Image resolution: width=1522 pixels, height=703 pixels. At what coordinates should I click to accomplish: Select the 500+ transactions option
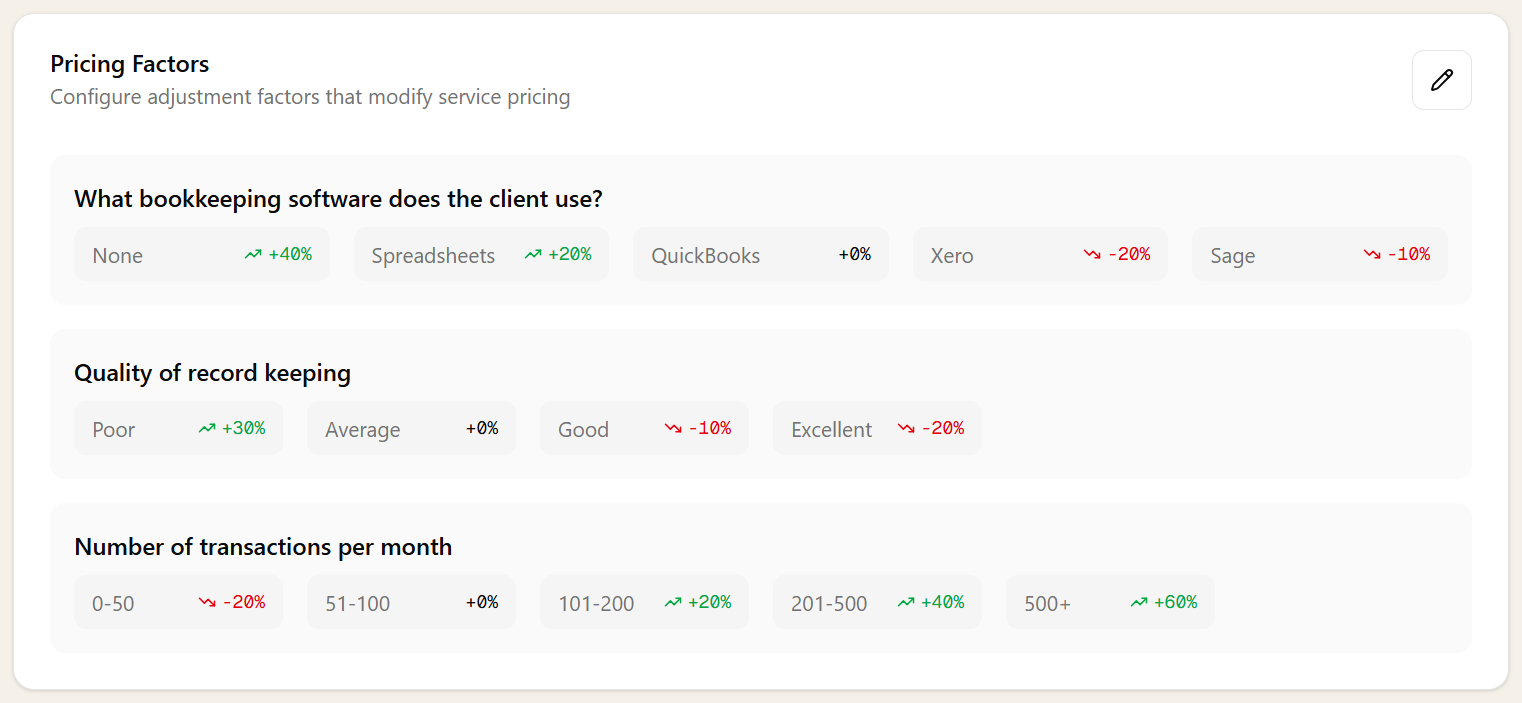1109,603
